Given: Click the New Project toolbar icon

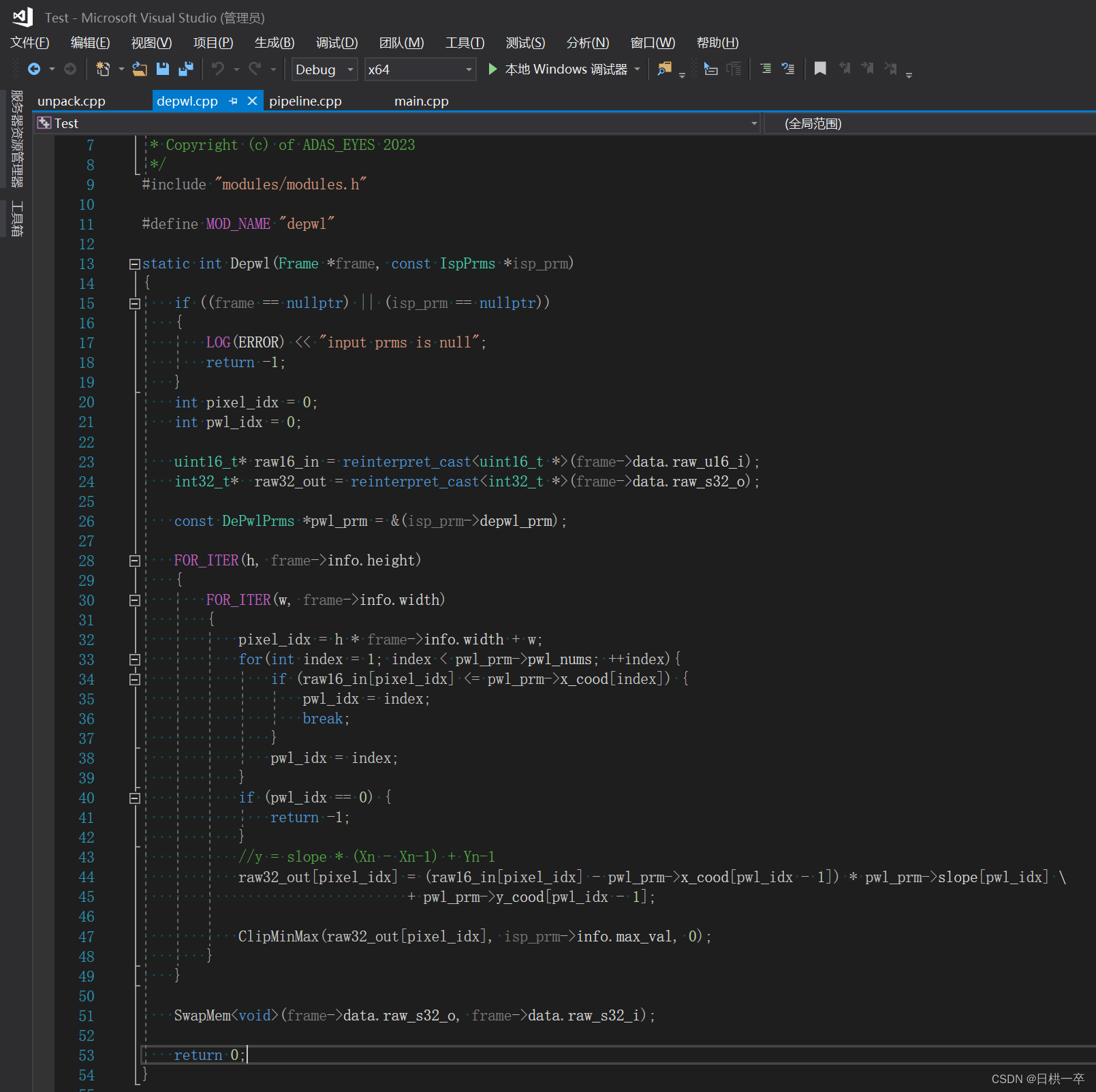Looking at the screenshot, I should tap(103, 69).
